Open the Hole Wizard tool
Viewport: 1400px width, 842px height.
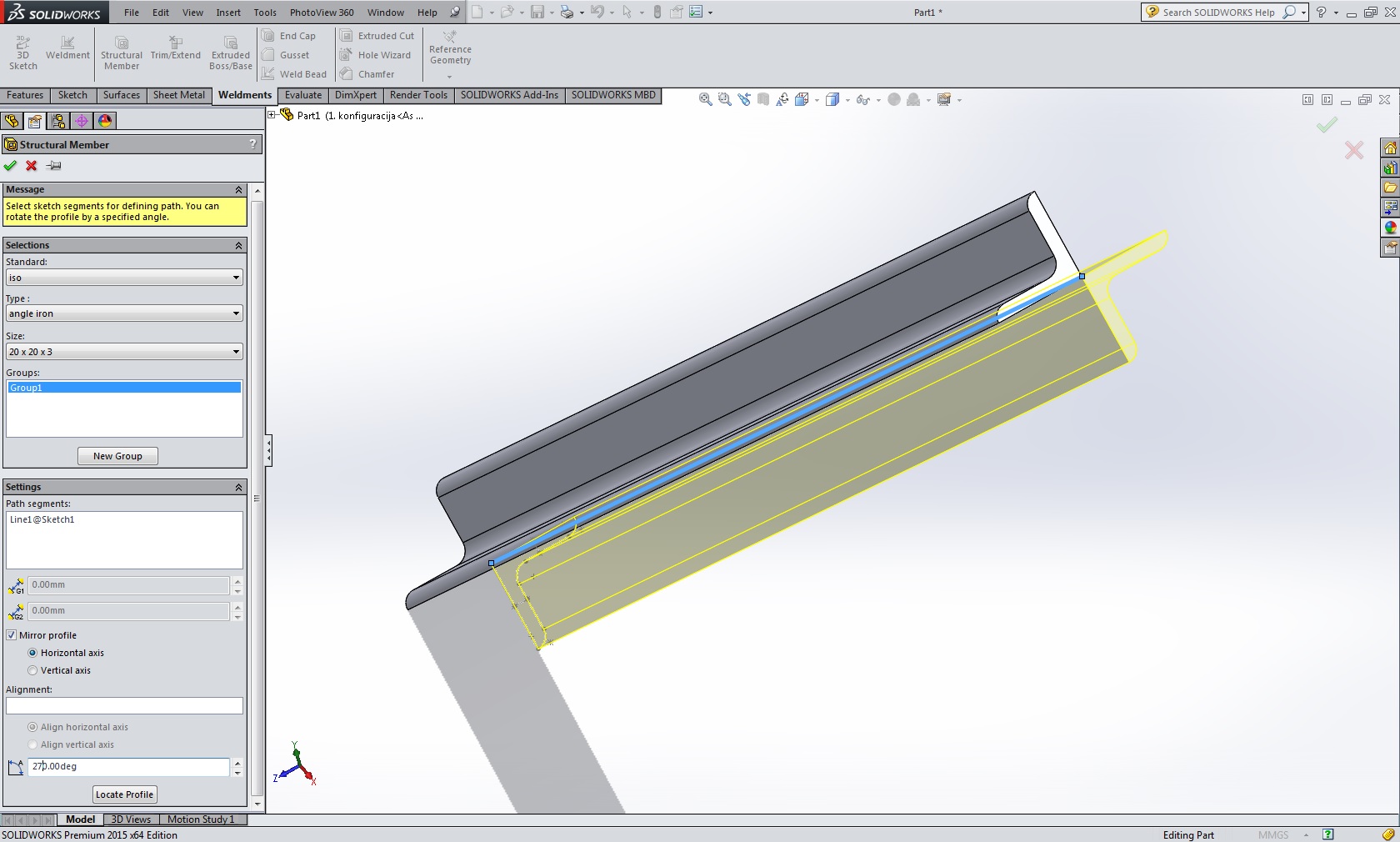coord(376,55)
